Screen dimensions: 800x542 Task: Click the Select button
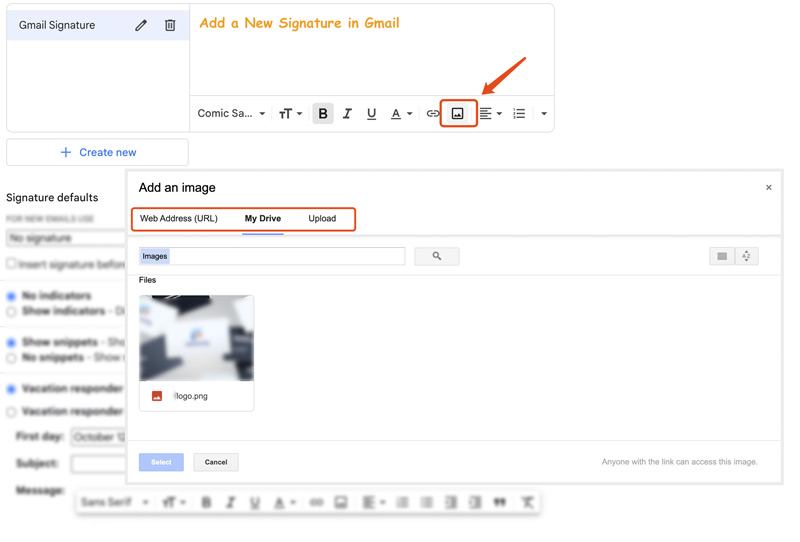coord(161,462)
